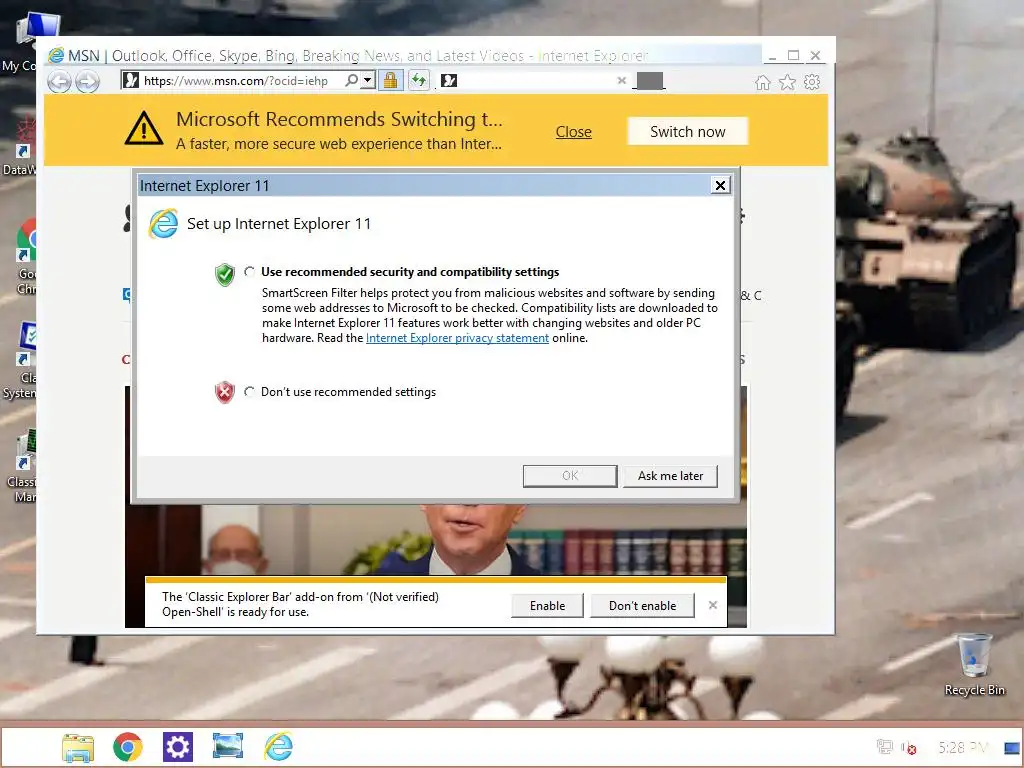Go to Home page via house icon
Viewport: 1024px width, 768px height.
[762, 82]
